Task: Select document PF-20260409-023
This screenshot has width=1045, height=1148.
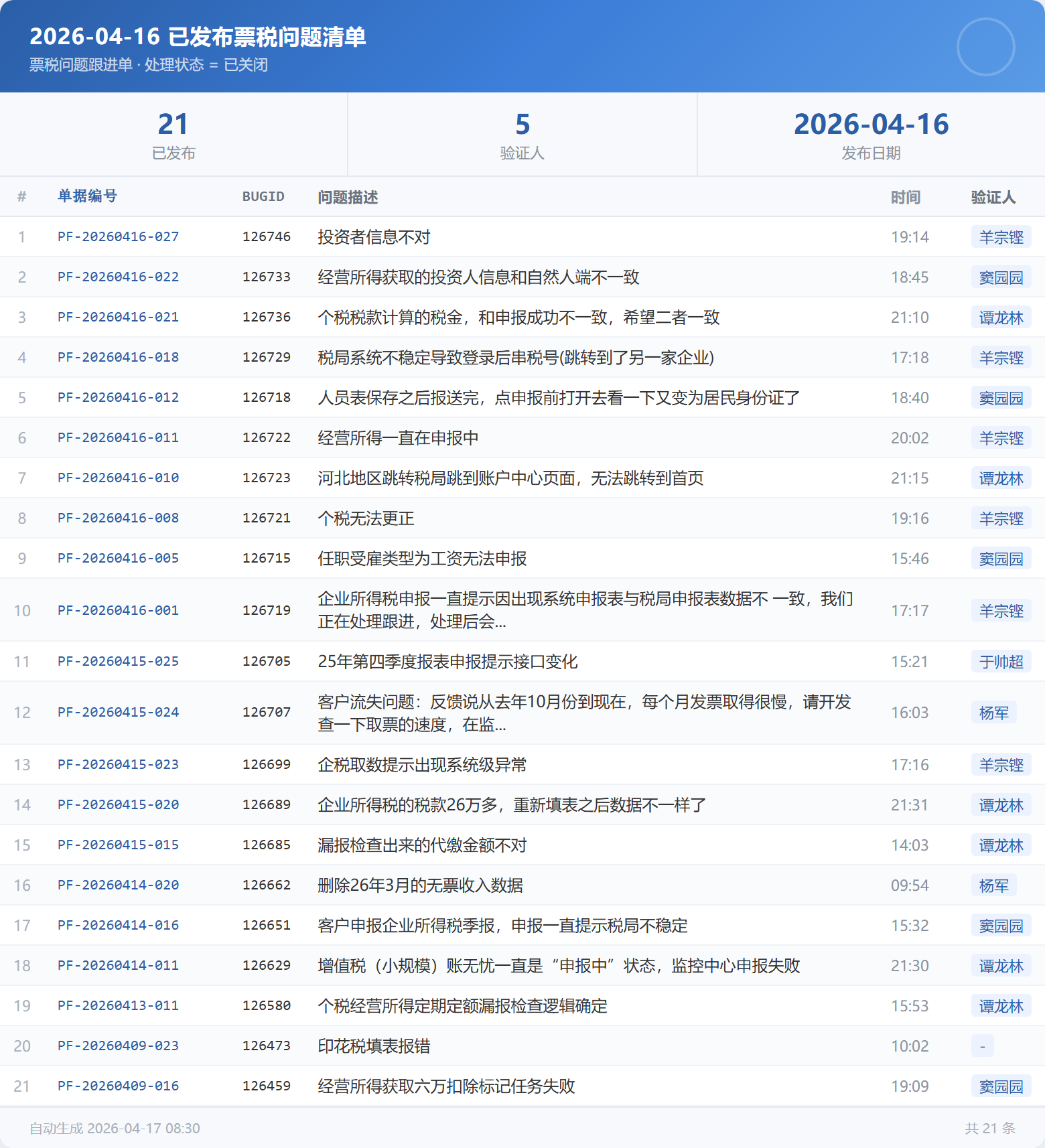Action: pos(118,1046)
